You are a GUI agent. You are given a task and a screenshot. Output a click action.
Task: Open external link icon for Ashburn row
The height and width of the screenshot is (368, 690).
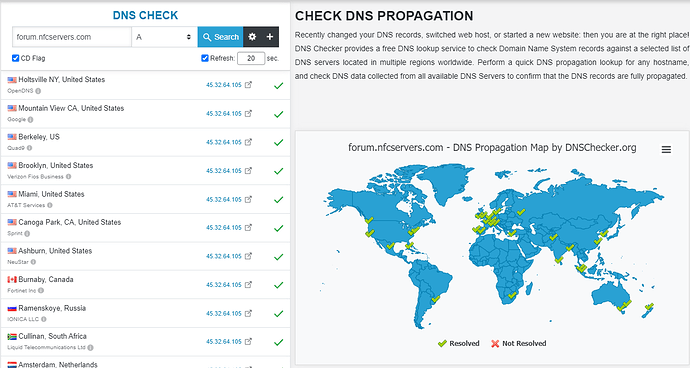click(248, 256)
